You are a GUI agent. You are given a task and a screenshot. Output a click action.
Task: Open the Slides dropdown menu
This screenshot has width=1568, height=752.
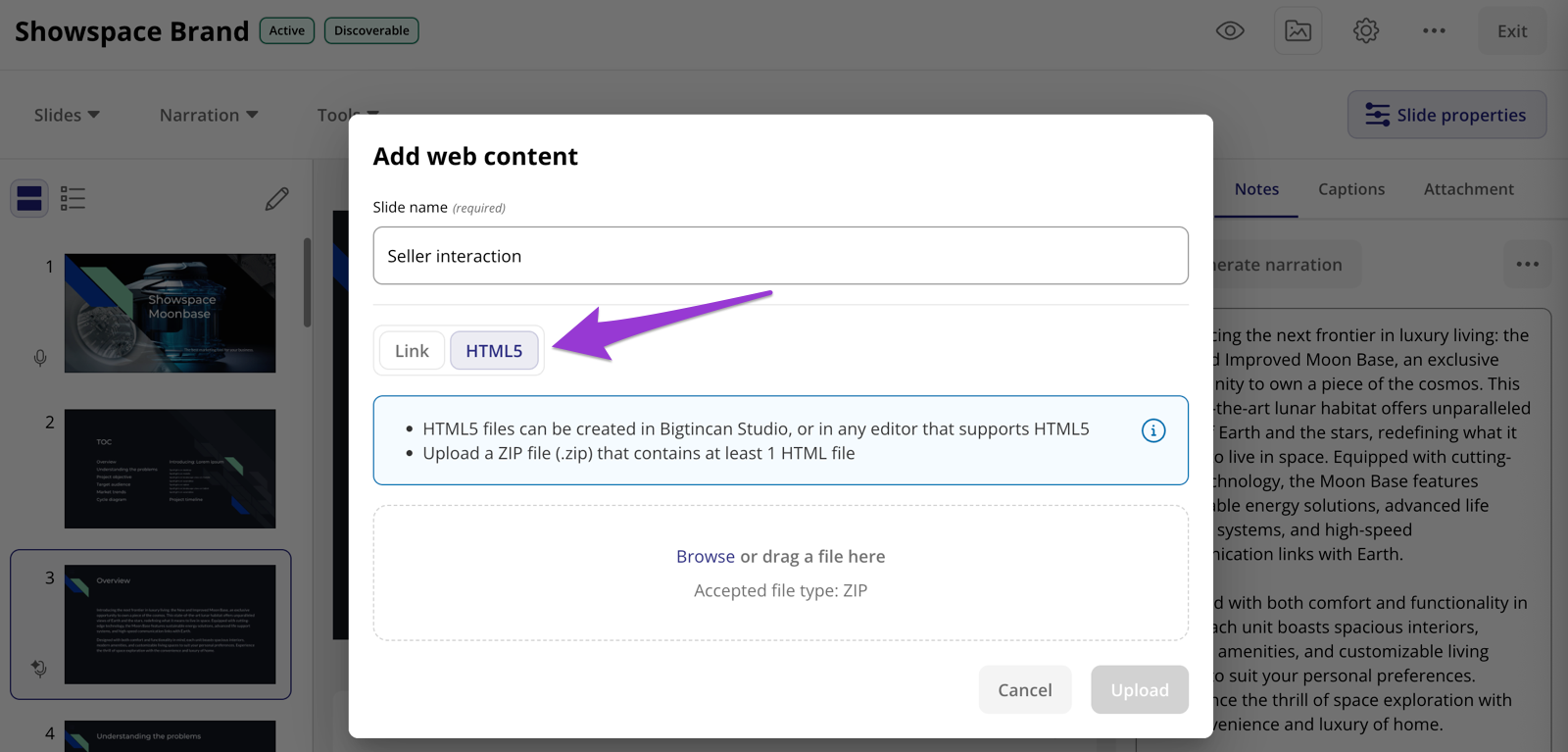click(x=67, y=115)
